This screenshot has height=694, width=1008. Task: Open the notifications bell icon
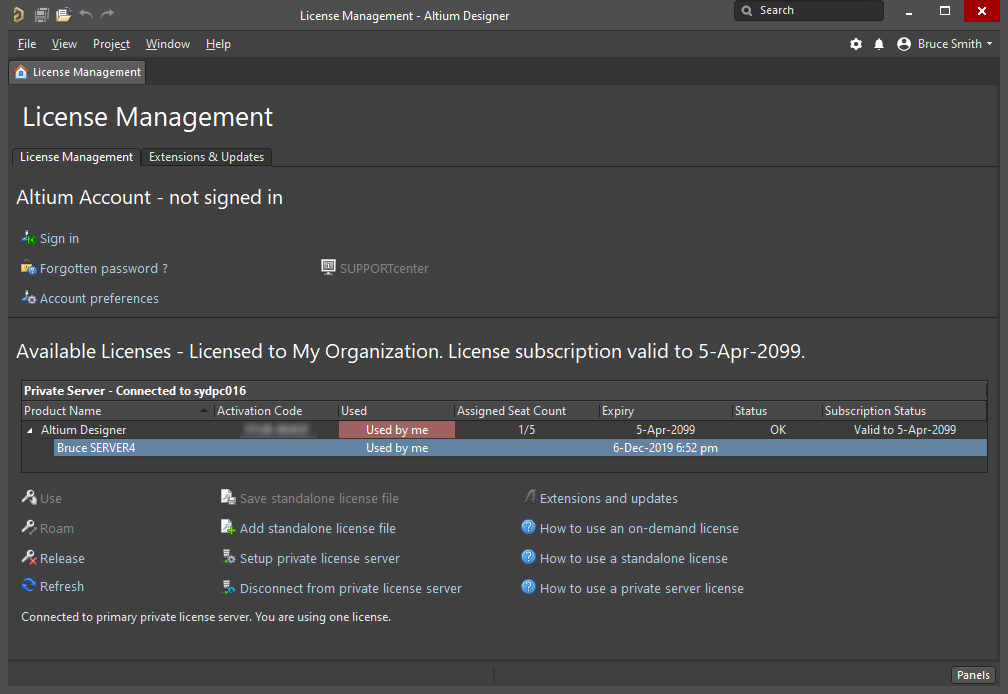point(879,44)
